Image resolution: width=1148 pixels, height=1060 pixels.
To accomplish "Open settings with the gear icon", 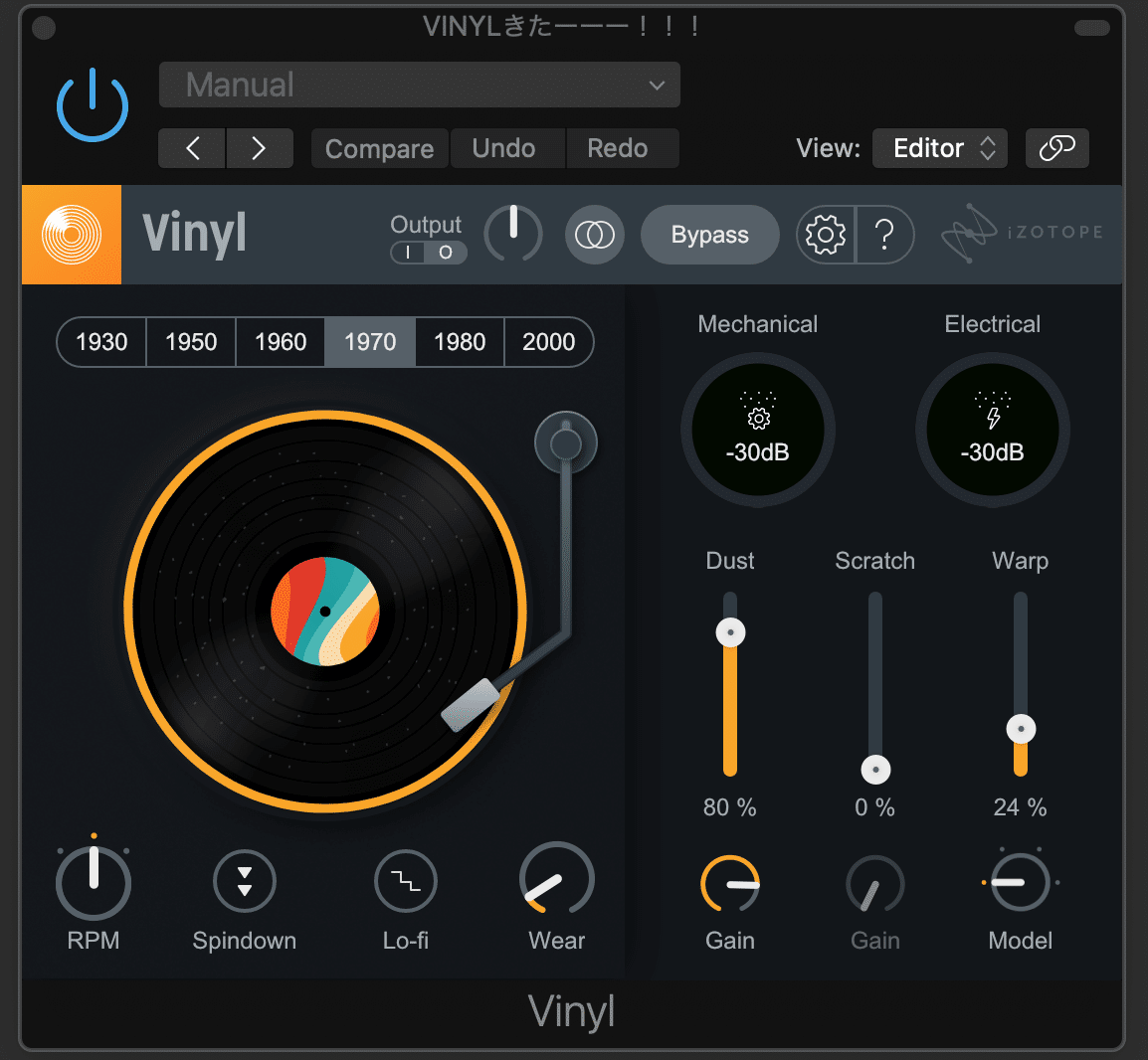I will coord(826,235).
